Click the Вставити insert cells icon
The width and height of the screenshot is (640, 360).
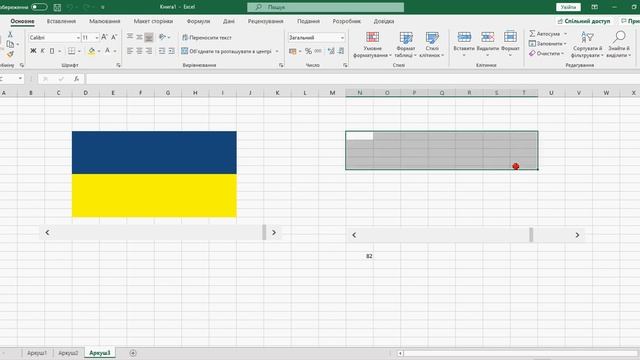[x=464, y=38]
